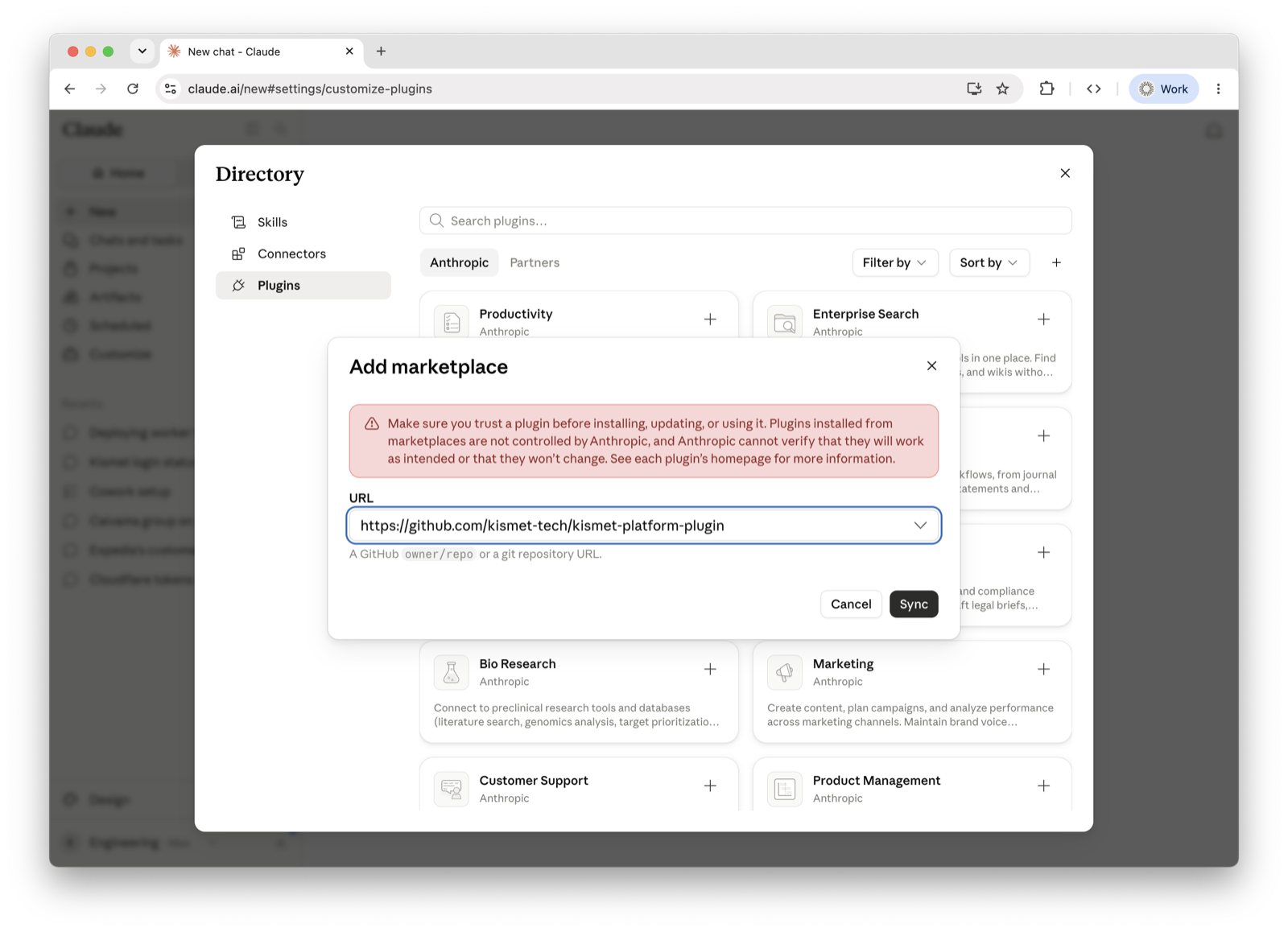The width and height of the screenshot is (1288, 932).
Task: Click the site information icon in address bar
Action: pos(171,89)
